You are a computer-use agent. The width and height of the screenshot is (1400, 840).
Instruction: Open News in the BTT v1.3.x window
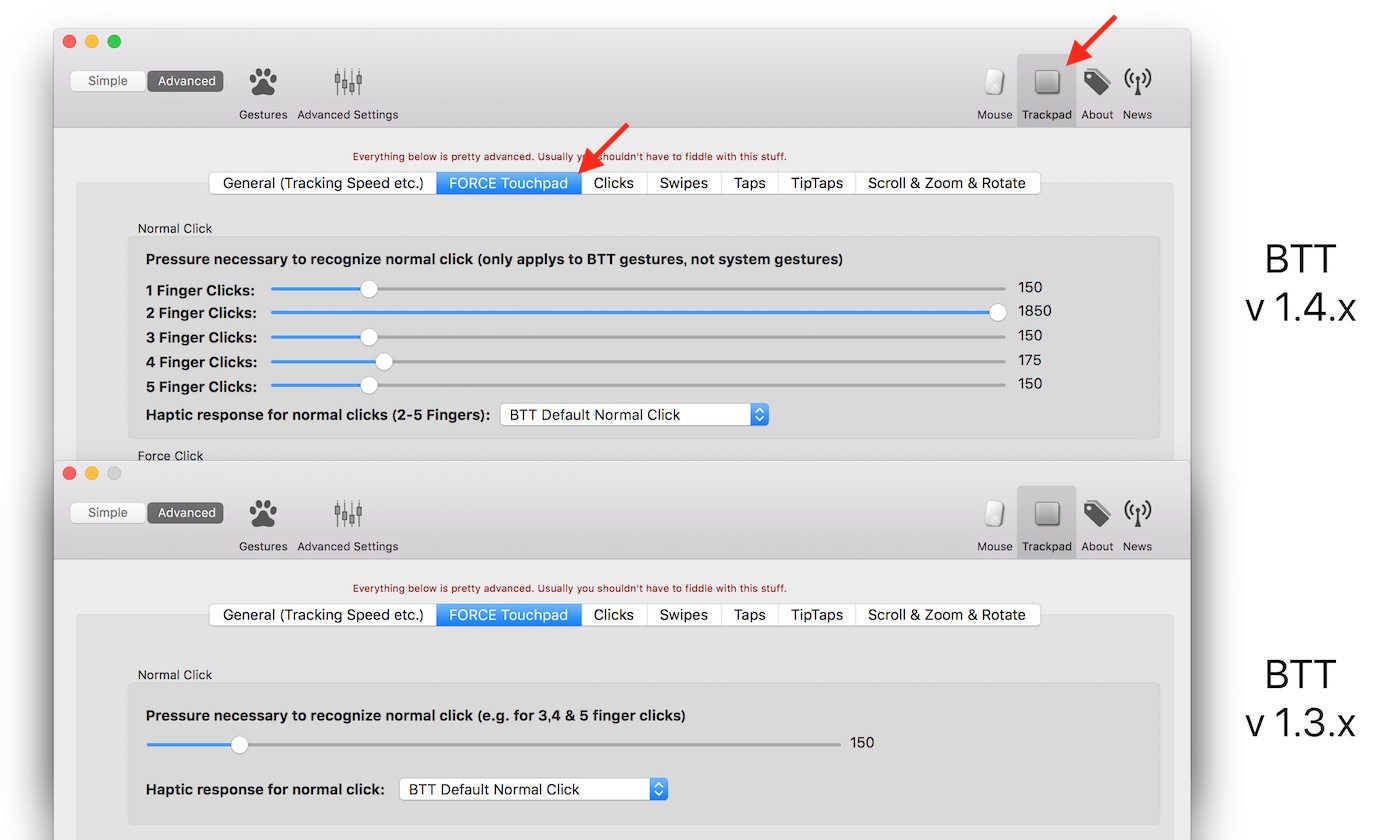click(x=1137, y=526)
